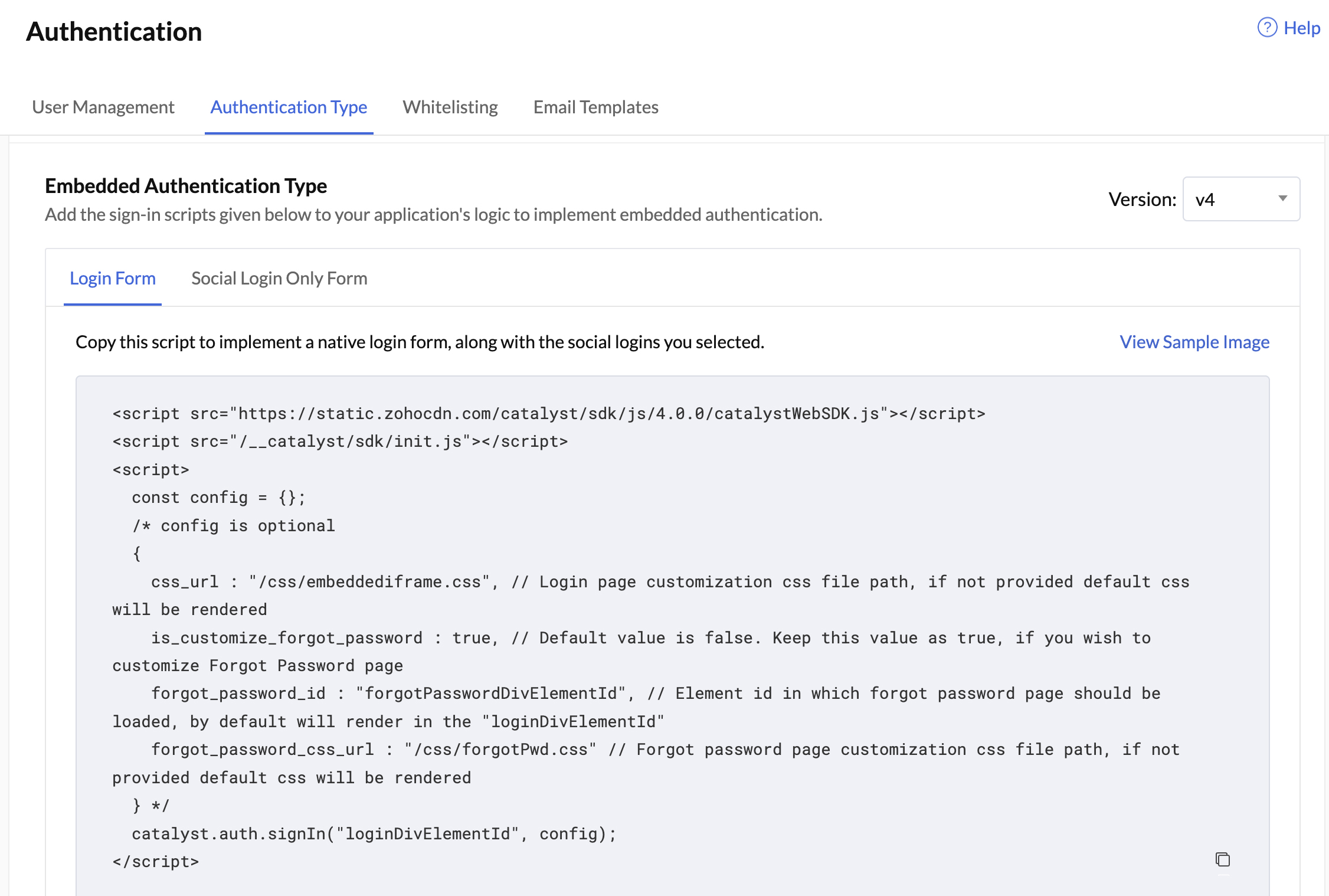Open the Whitelisting tab
This screenshot has width=1329, height=896.
450,107
